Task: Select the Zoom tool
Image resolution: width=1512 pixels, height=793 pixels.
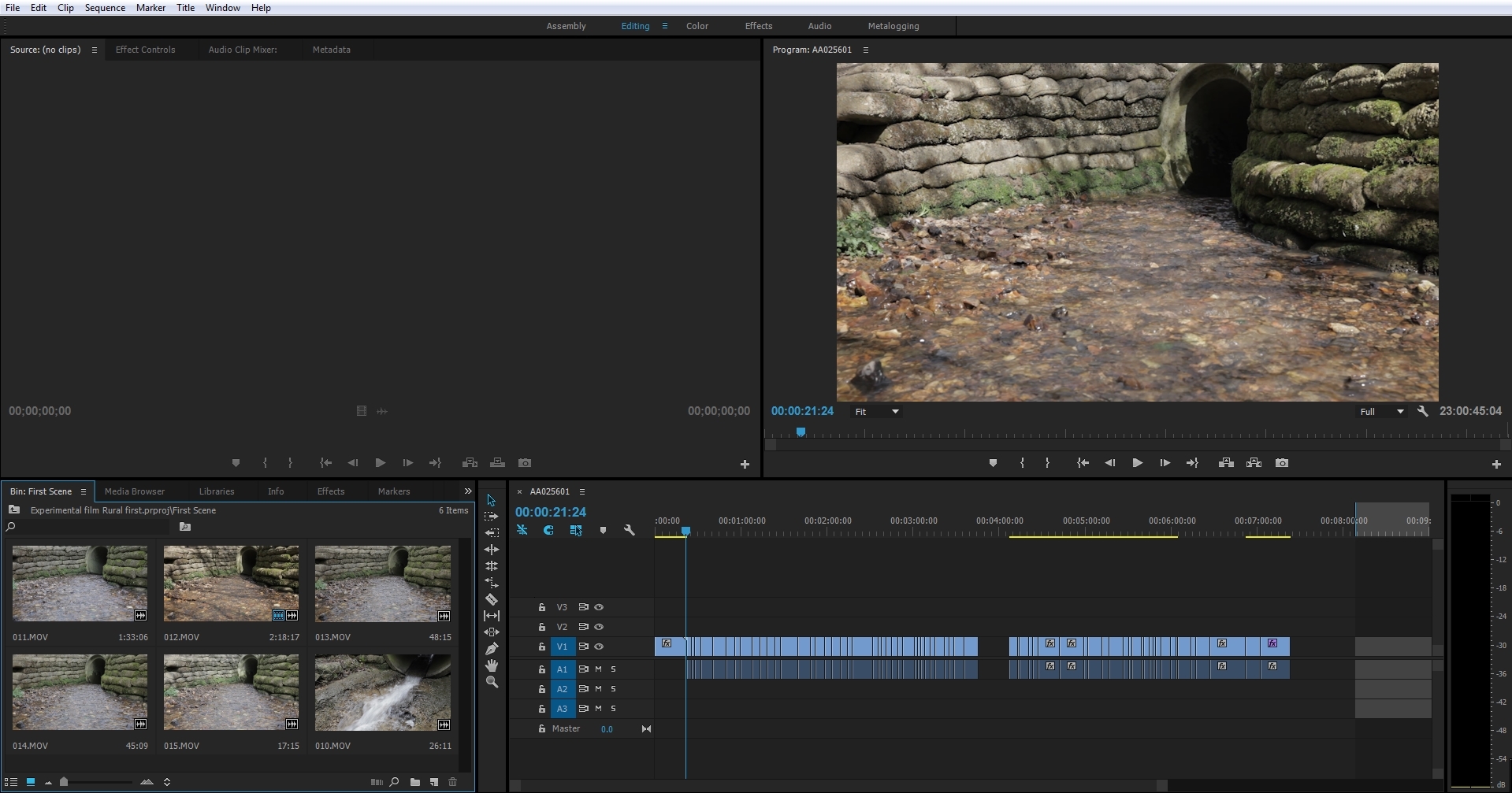Action: point(491,682)
